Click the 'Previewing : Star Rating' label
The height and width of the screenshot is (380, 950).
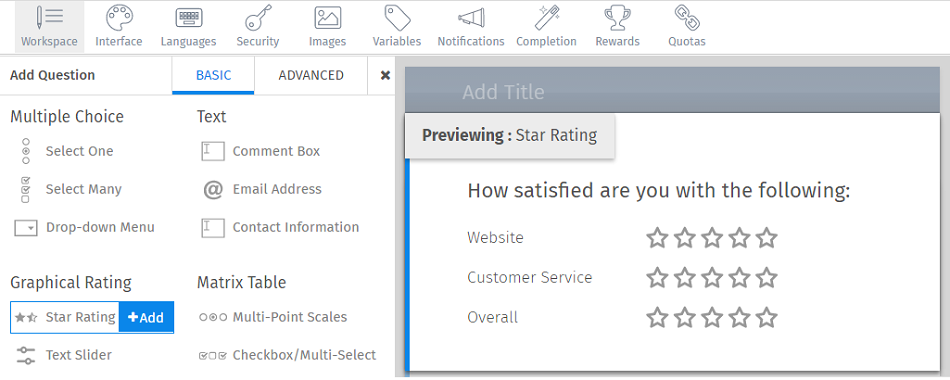click(x=510, y=135)
